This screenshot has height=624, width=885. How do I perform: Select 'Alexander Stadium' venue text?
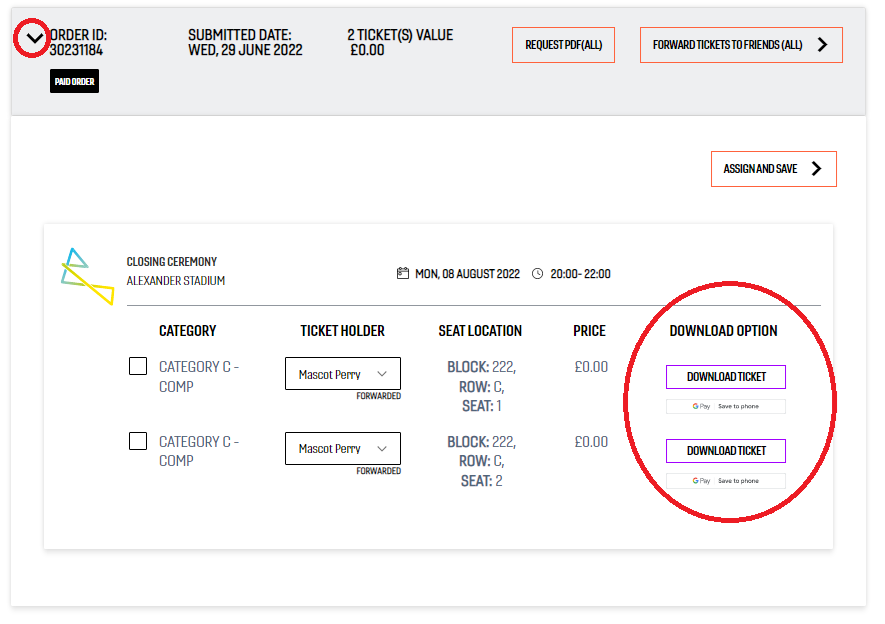[176, 280]
